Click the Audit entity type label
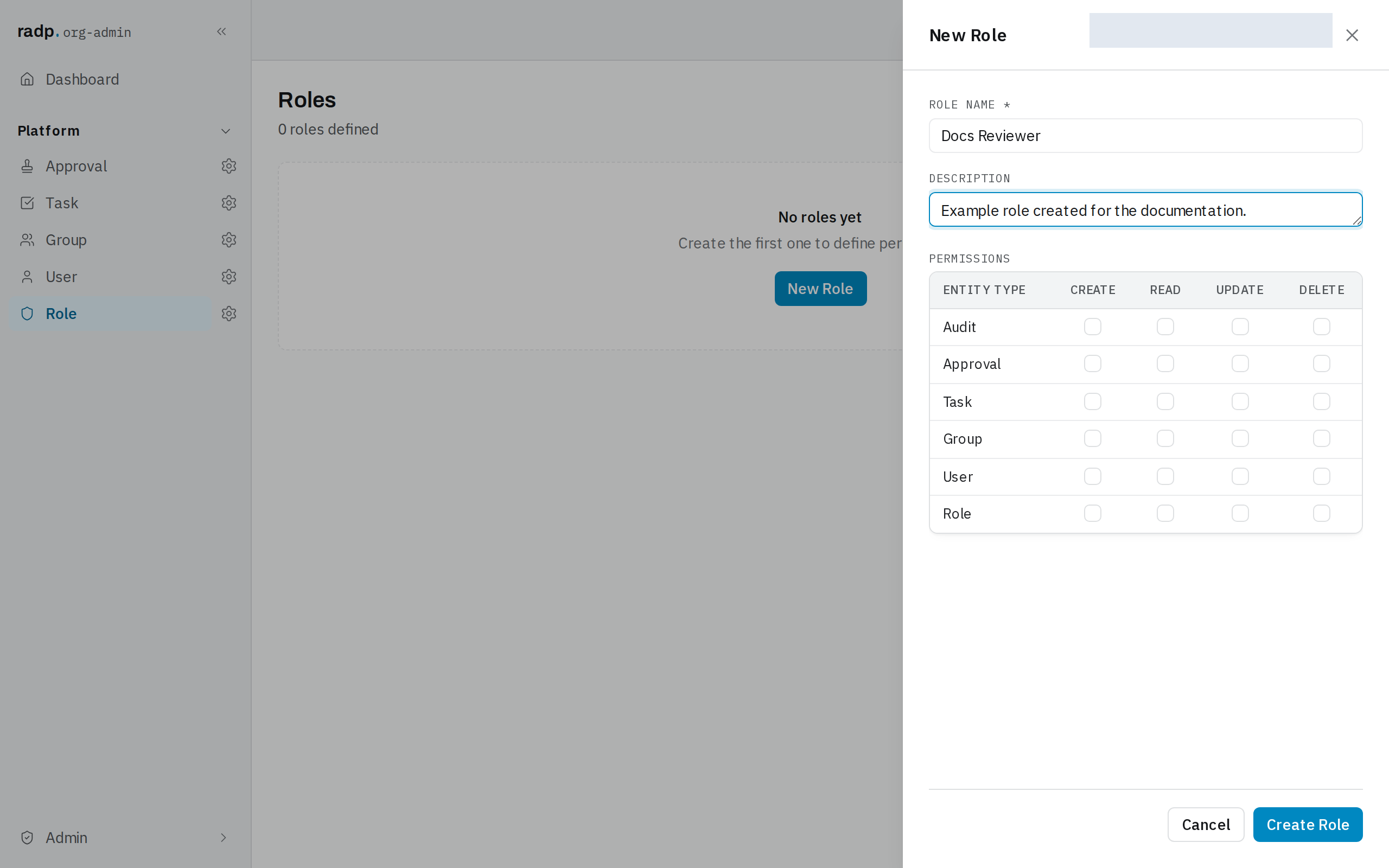 tap(959, 327)
